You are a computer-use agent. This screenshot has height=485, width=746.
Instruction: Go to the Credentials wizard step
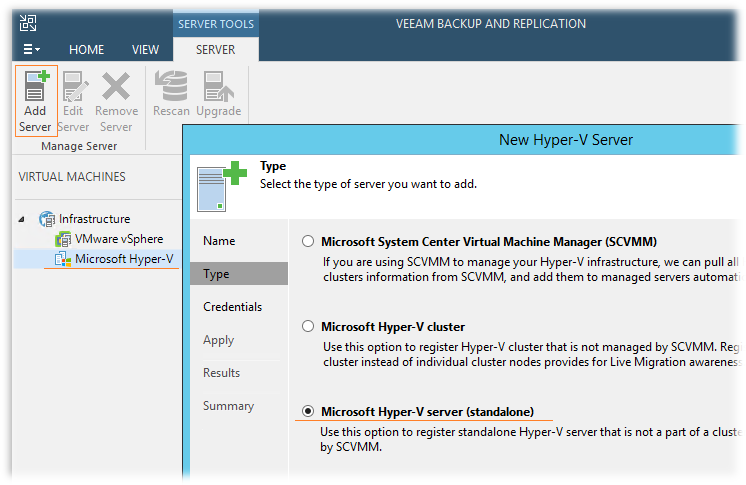click(233, 307)
